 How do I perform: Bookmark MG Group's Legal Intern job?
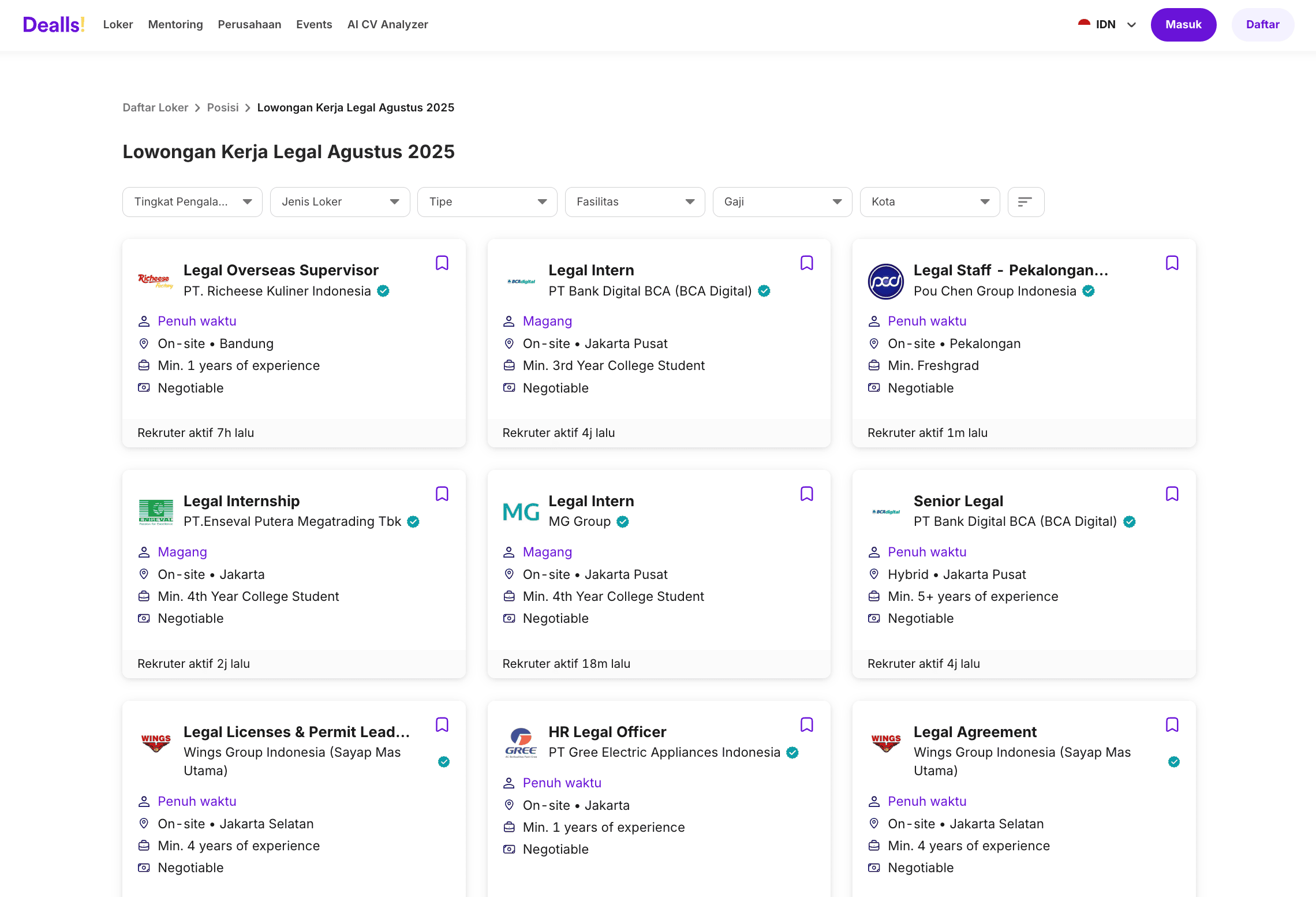[x=807, y=494]
